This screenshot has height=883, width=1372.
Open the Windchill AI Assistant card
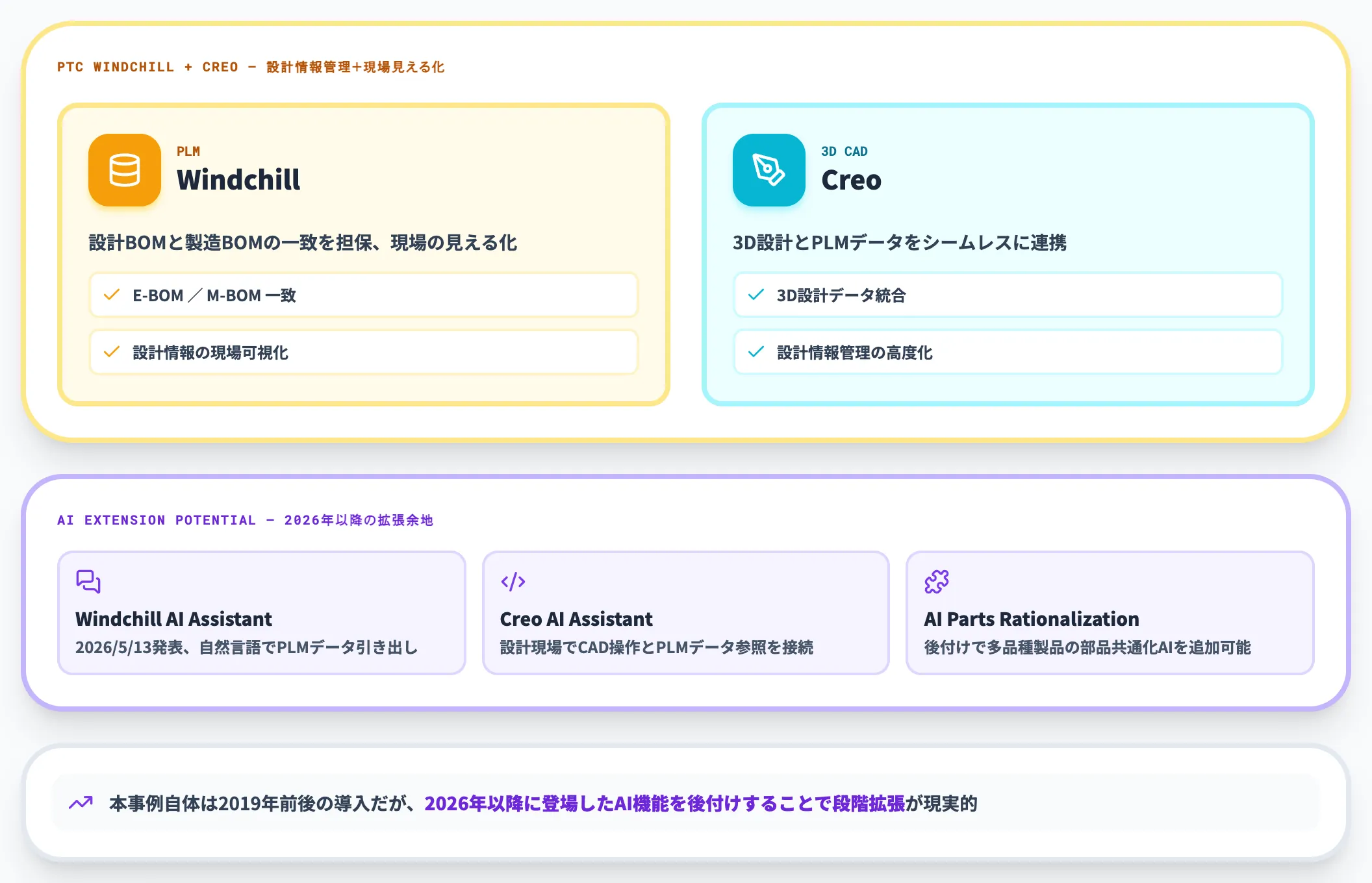262,613
